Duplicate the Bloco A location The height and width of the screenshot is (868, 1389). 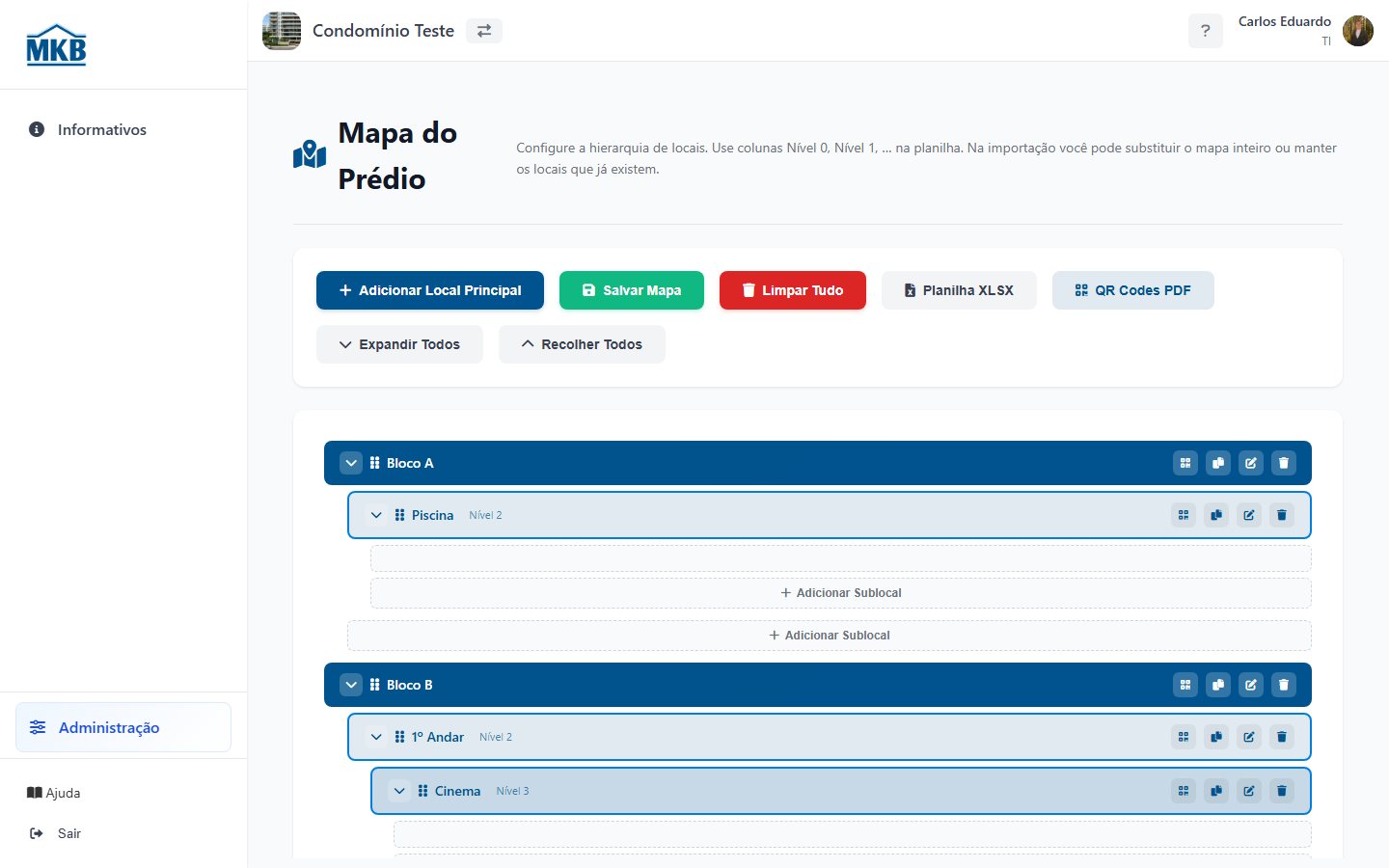click(1218, 463)
